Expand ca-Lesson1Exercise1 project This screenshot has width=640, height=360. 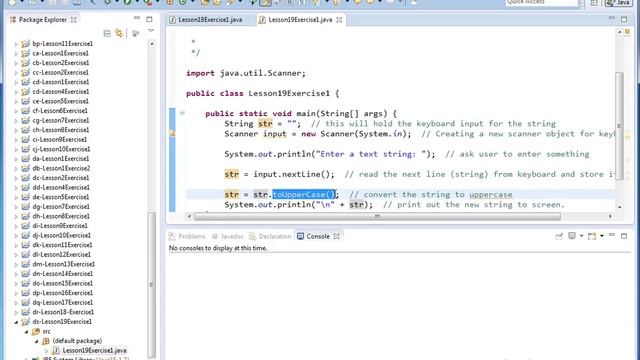pos(16,53)
